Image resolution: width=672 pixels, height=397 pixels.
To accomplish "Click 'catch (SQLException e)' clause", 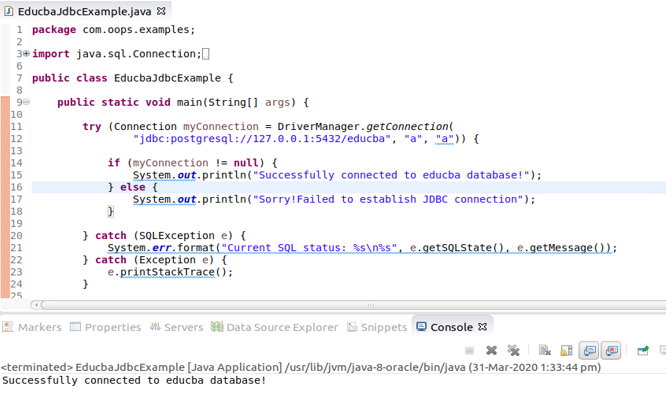I will click(x=164, y=236).
